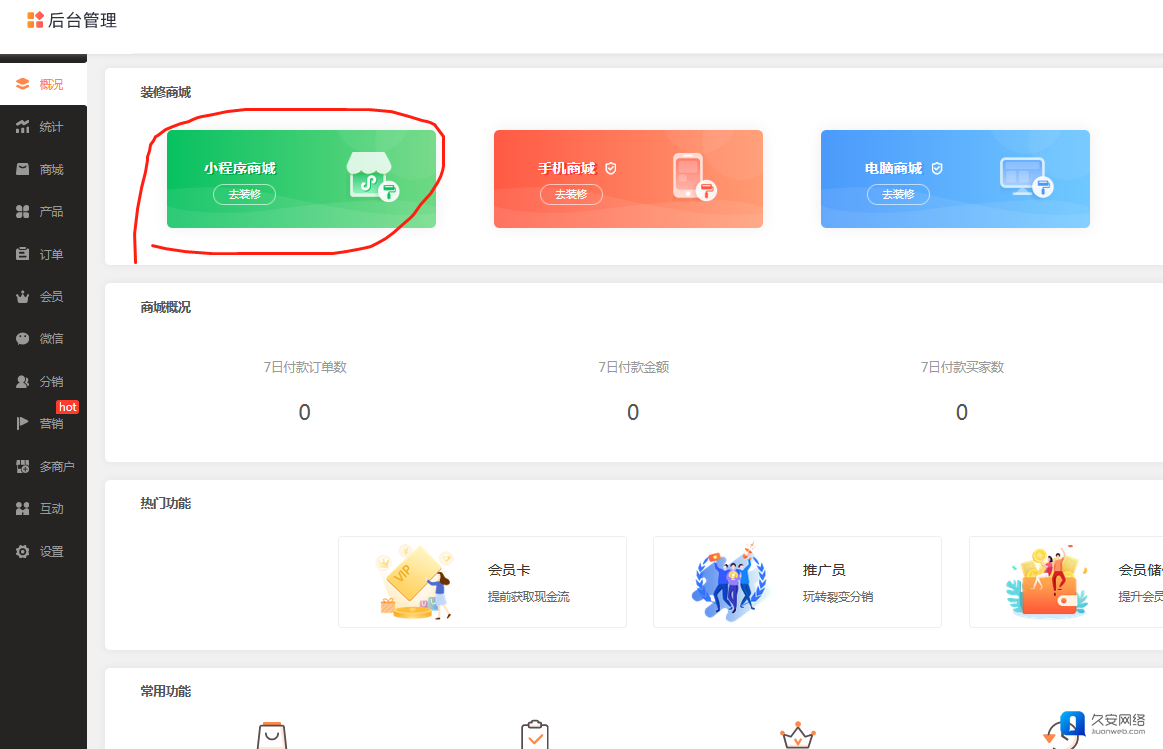Click the 多商户 multi-merchant icon
1163x749 pixels.
22,466
